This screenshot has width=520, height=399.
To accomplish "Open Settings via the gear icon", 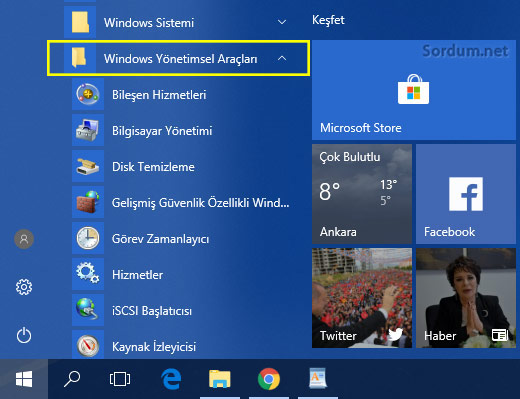I will [24, 287].
